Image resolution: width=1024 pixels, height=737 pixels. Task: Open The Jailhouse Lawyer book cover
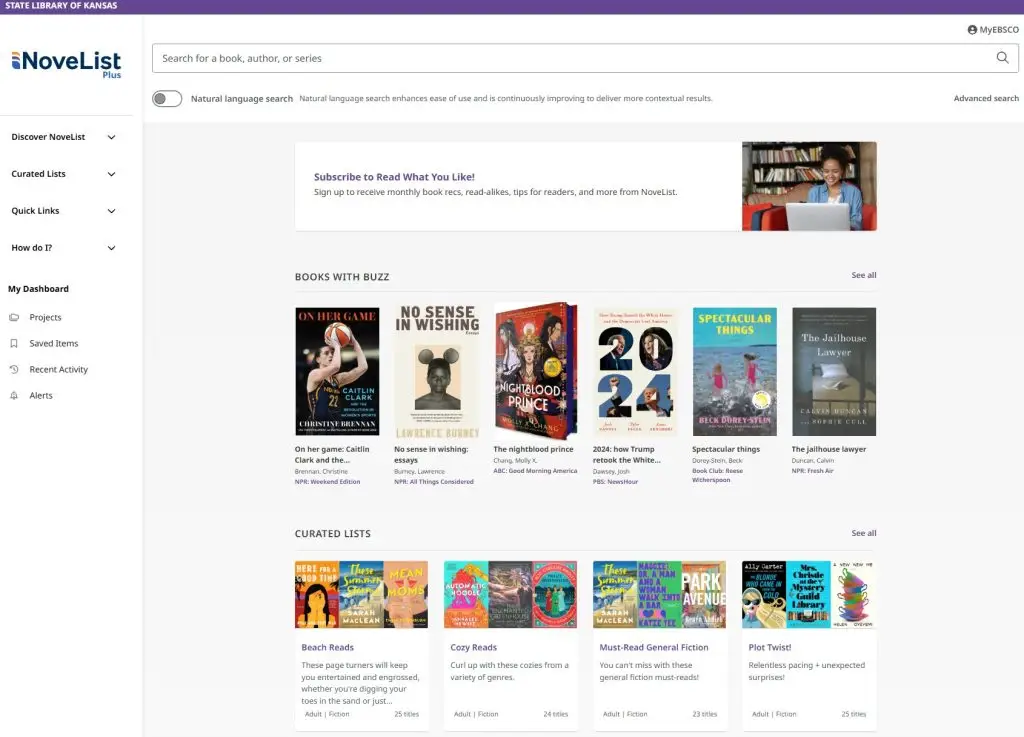coord(833,371)
